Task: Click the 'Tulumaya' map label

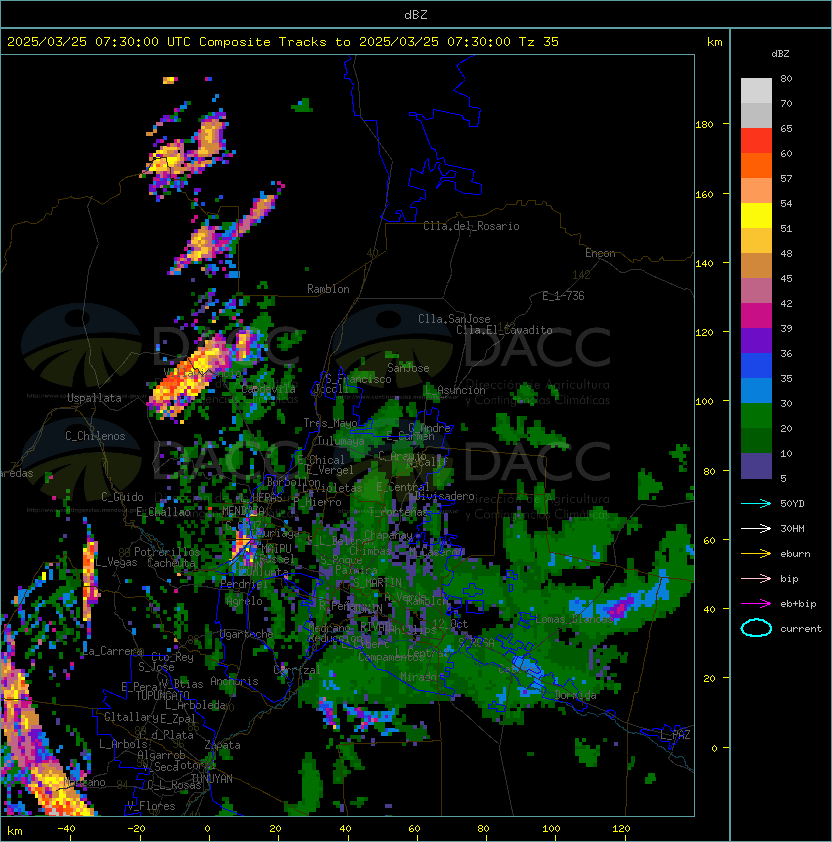Action: 341,441
